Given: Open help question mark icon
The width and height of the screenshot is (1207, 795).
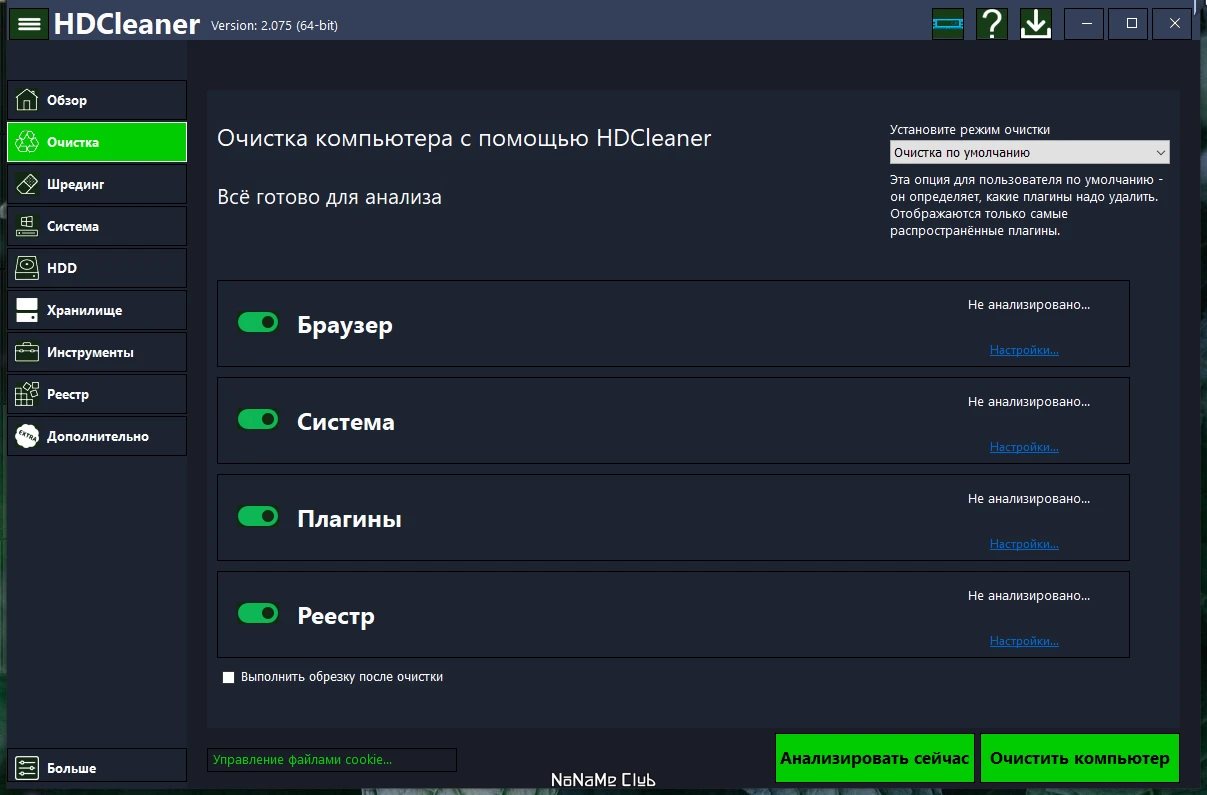Looking at the screenshot, I should (991, 23).
